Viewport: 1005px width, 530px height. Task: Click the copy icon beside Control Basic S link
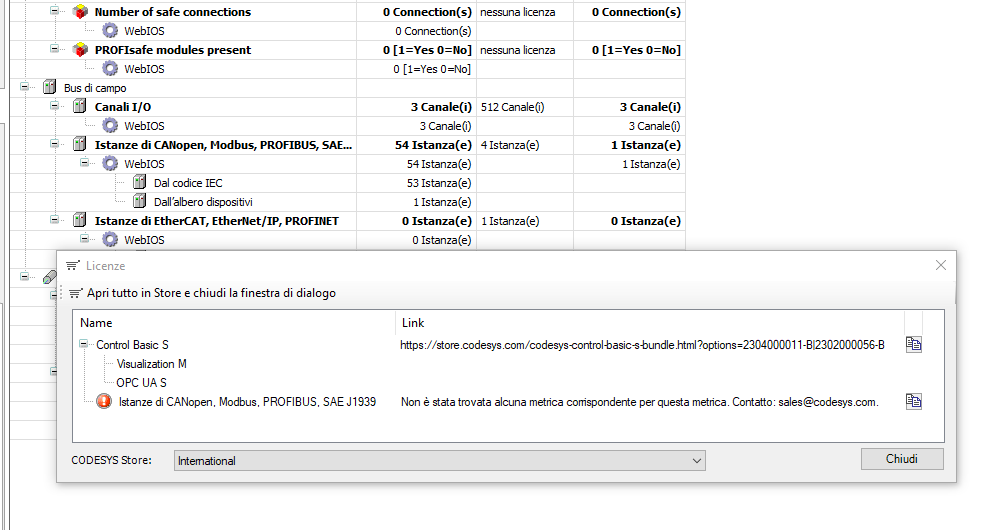click(913, 345)
